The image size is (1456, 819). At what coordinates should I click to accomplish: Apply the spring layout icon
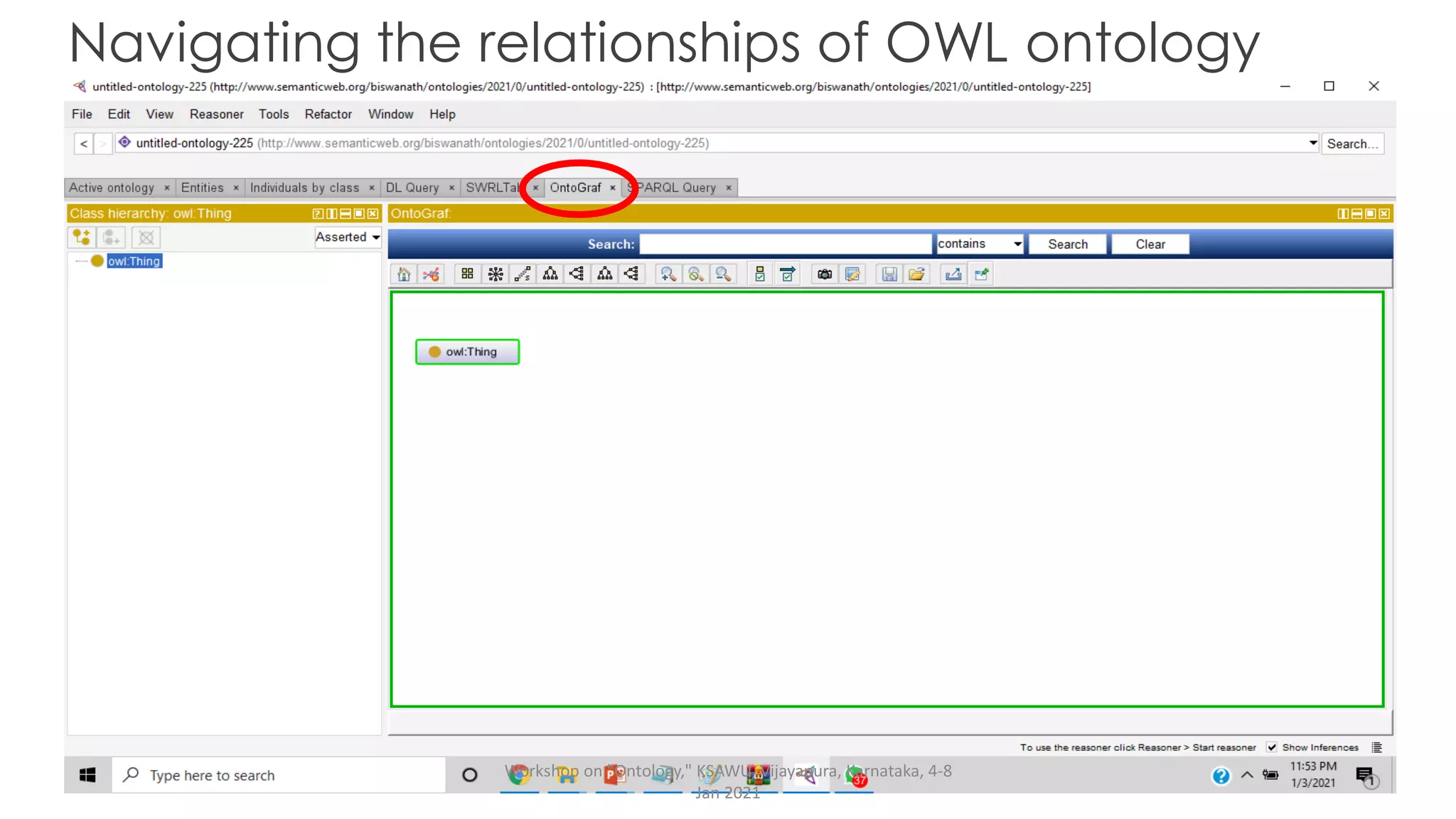(x=523, y=274)
